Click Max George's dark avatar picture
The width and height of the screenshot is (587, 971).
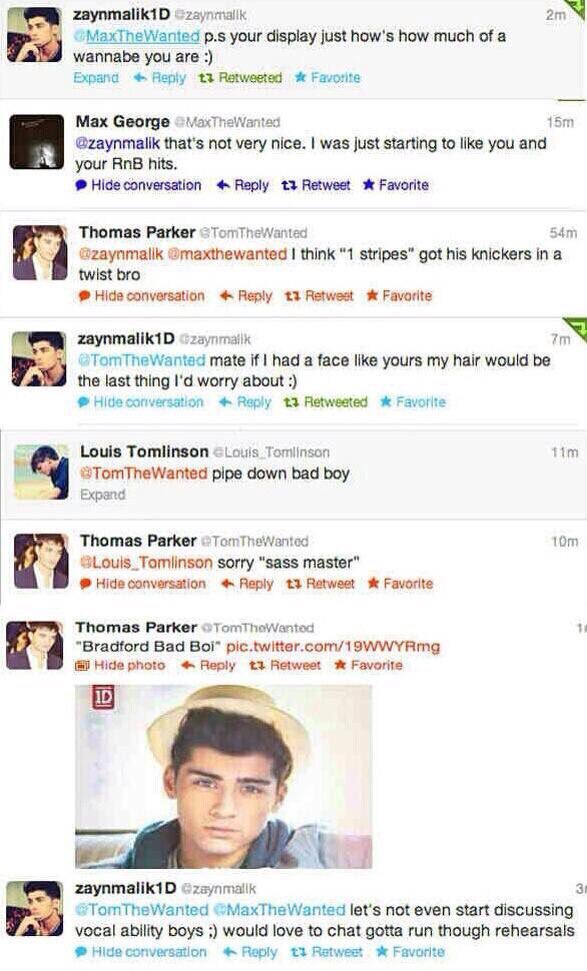click(37, 142)
